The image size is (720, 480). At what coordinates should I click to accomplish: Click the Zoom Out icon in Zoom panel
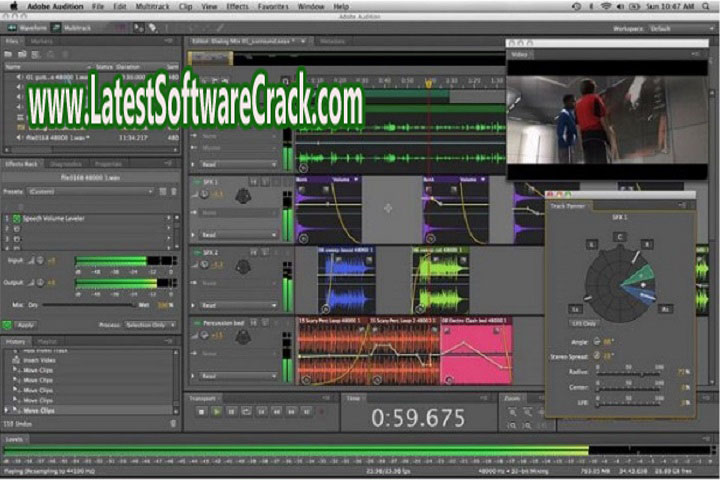[528, 412]
